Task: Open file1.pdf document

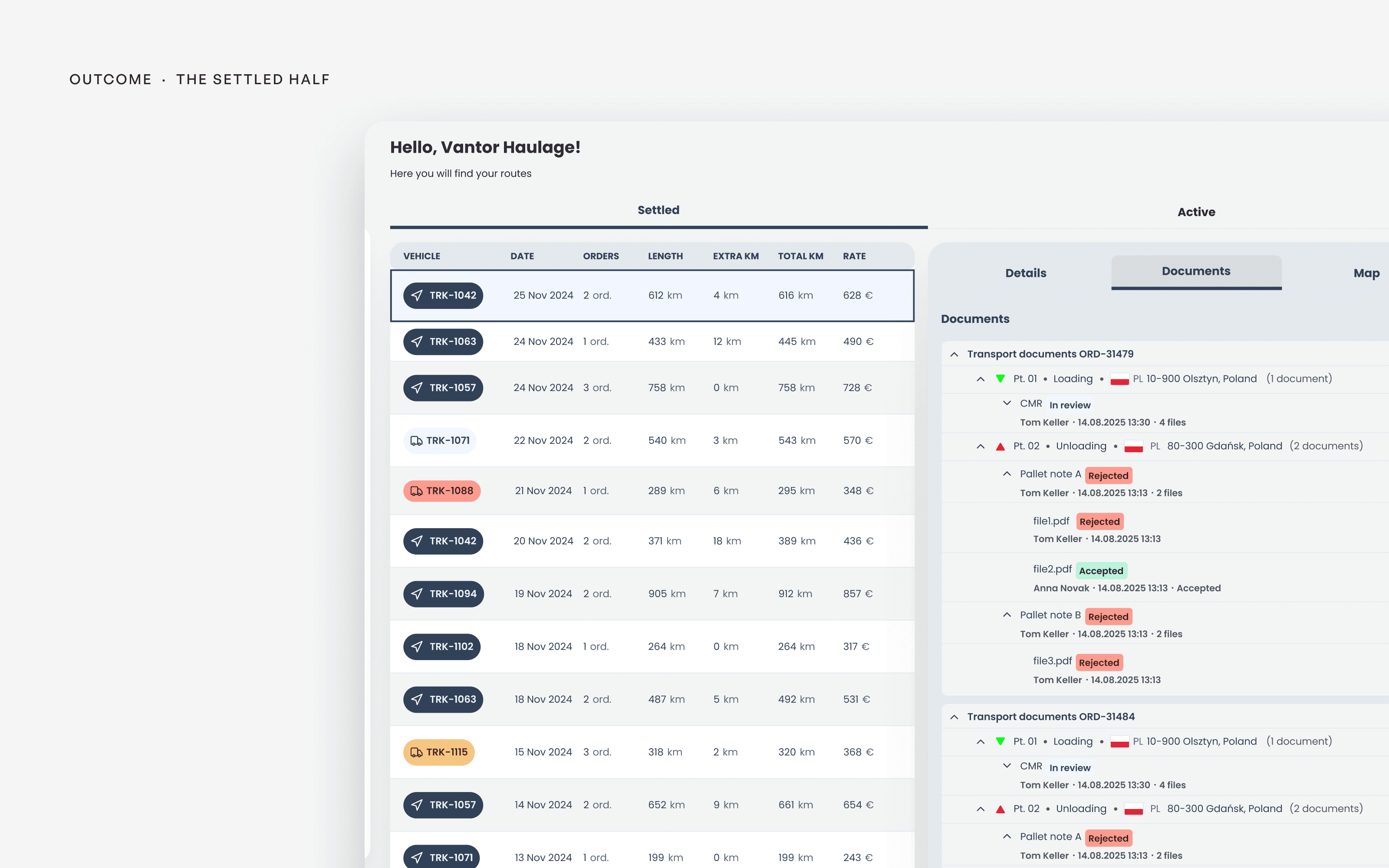Action: [x=1051, y=521]
